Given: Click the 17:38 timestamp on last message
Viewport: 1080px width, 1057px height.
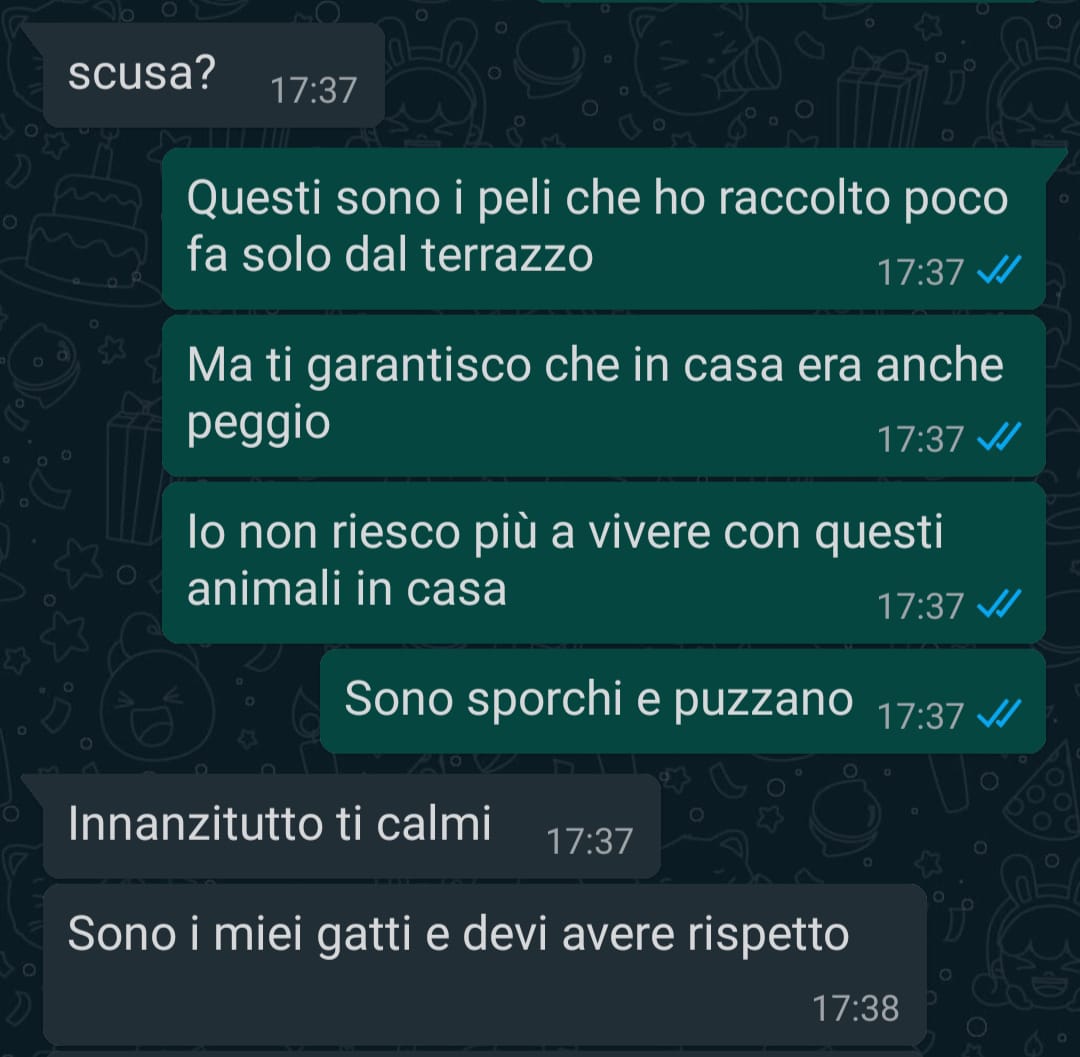Looking at the screenshot, I should click(x=855, y=1008).
